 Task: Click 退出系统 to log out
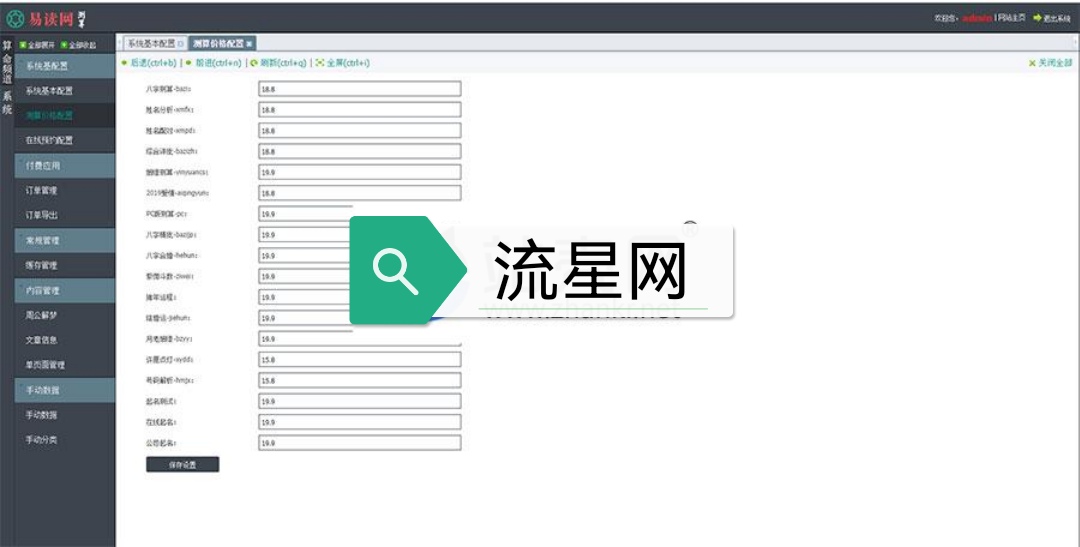tap(1057, 18)
